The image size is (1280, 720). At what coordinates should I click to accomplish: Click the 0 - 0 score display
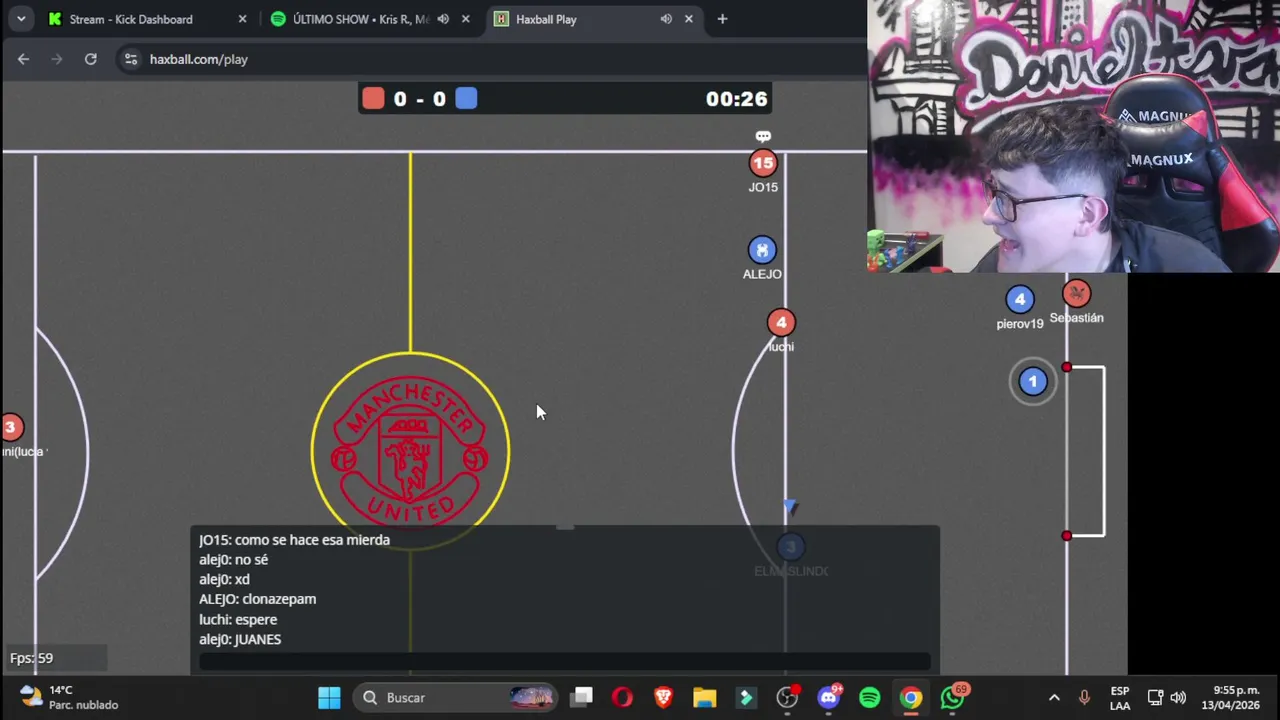point(419,98)
